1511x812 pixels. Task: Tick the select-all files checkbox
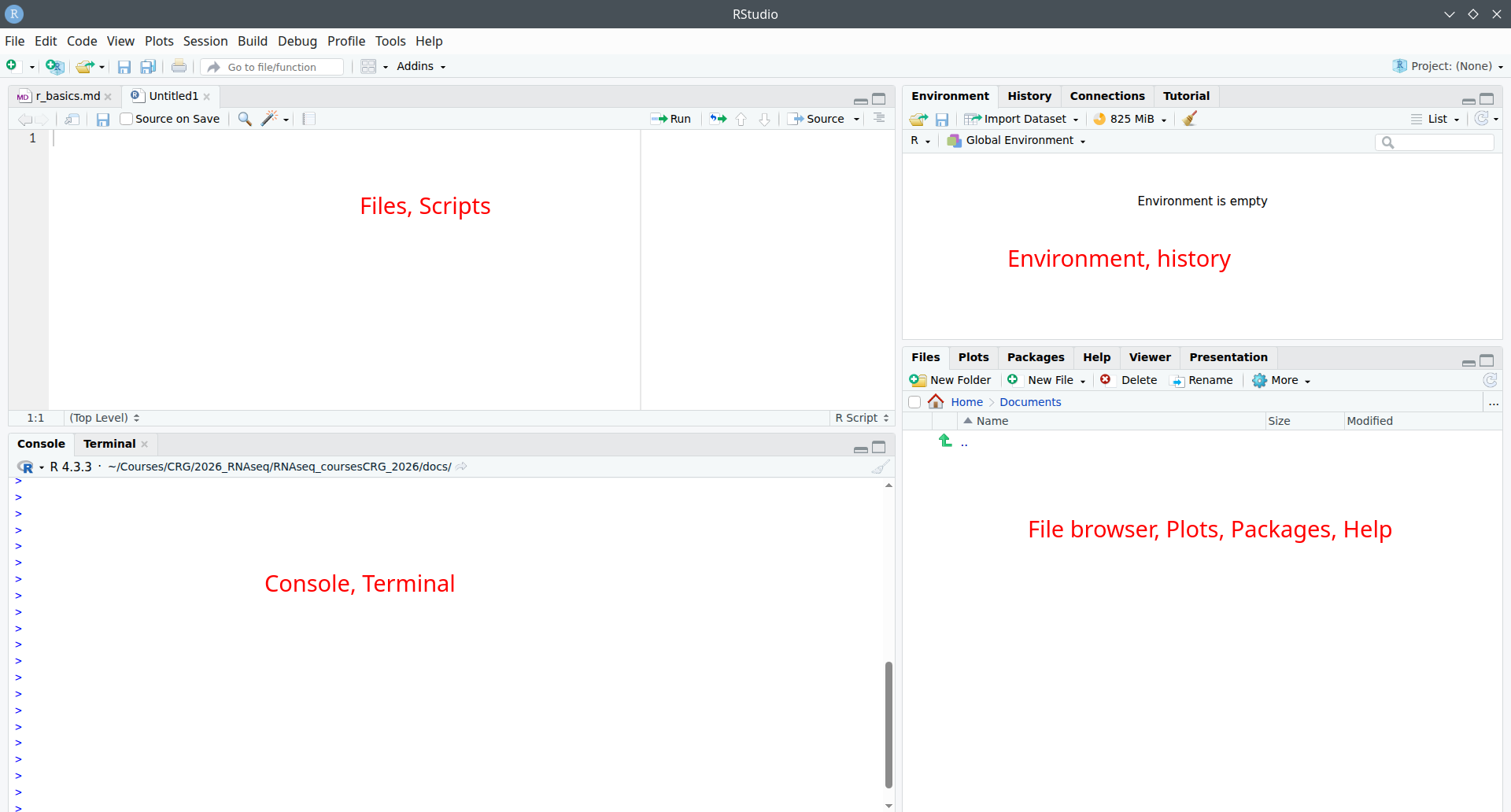tap(914, 402)
